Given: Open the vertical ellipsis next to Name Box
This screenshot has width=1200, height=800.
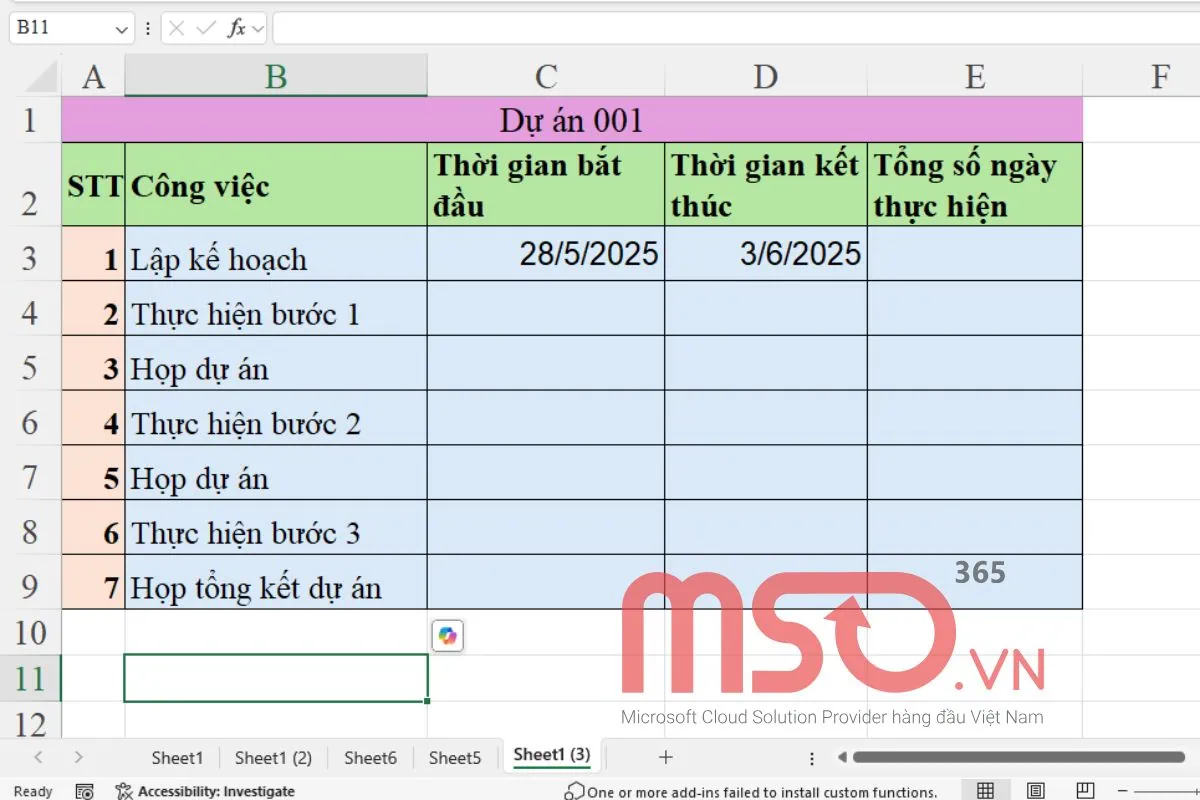Looking at the screenshot, I should (x=147, y=27).
